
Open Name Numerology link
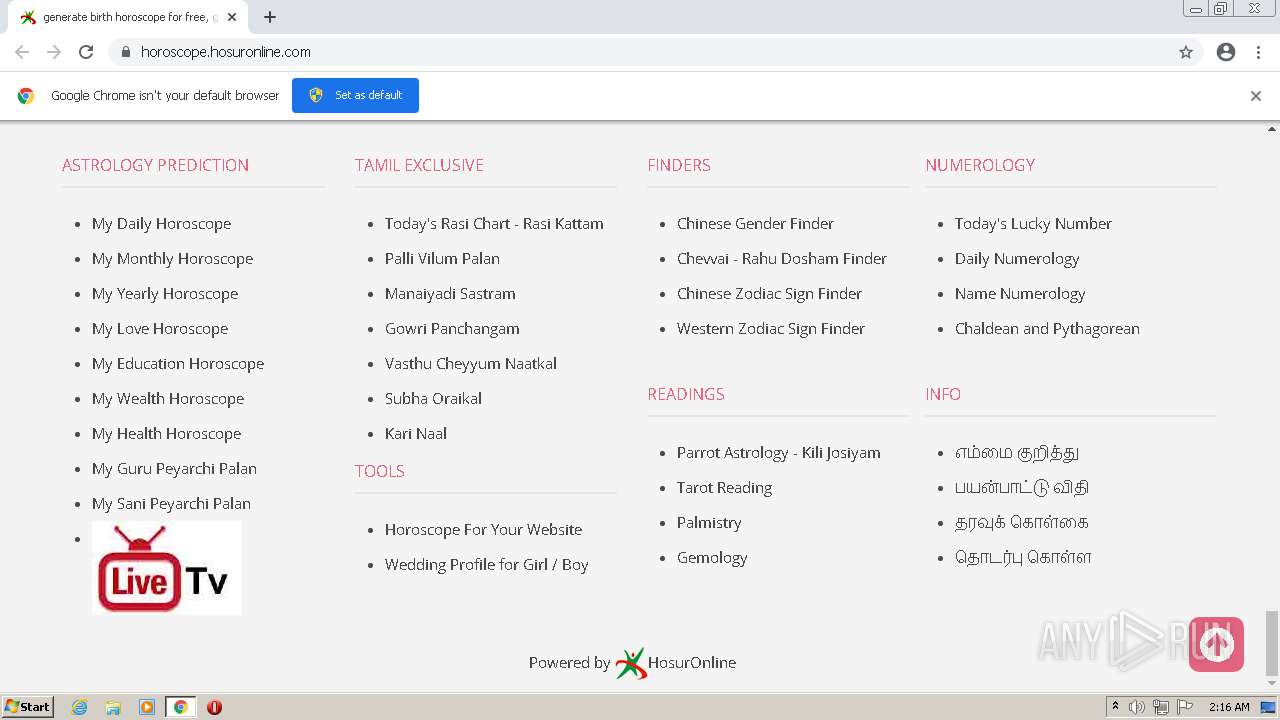(1020, 294)
